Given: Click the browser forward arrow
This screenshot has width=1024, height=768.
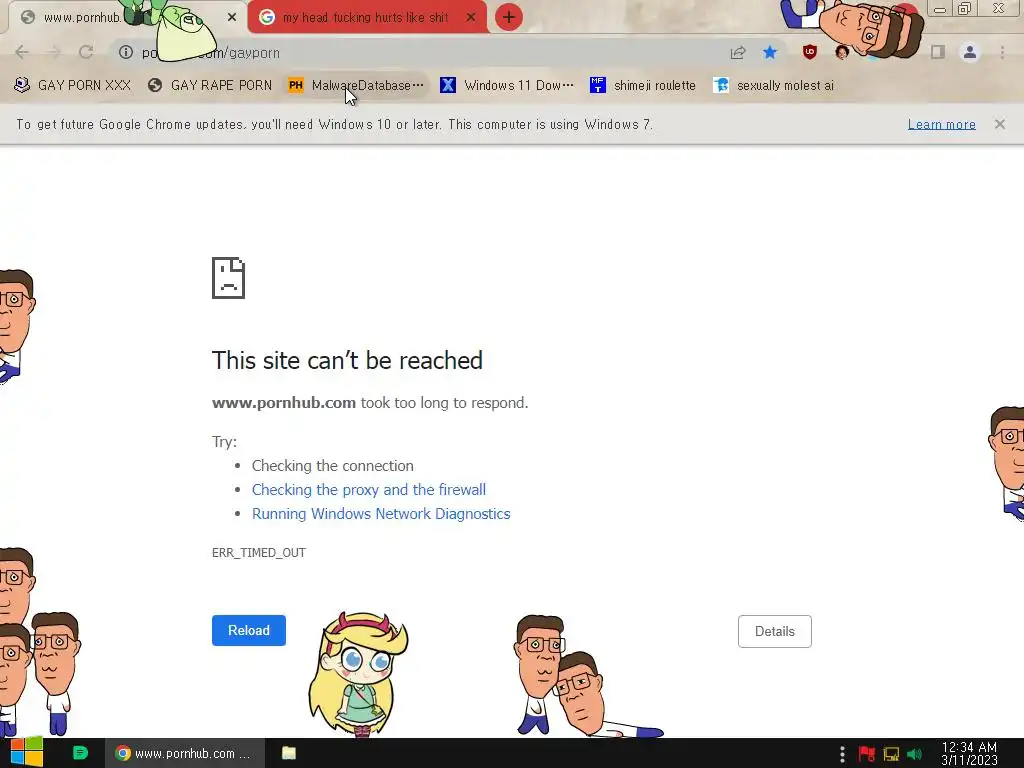Looking at the screenshot, I should [x=54, y=52].
